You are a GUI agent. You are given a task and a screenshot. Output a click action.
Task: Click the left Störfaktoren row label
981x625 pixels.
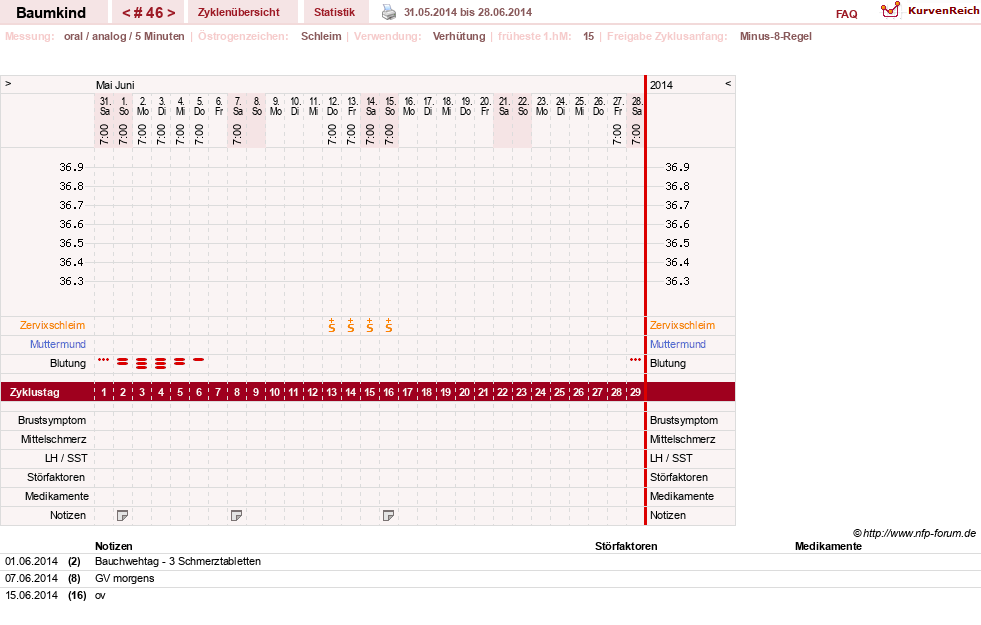(56, 477)
